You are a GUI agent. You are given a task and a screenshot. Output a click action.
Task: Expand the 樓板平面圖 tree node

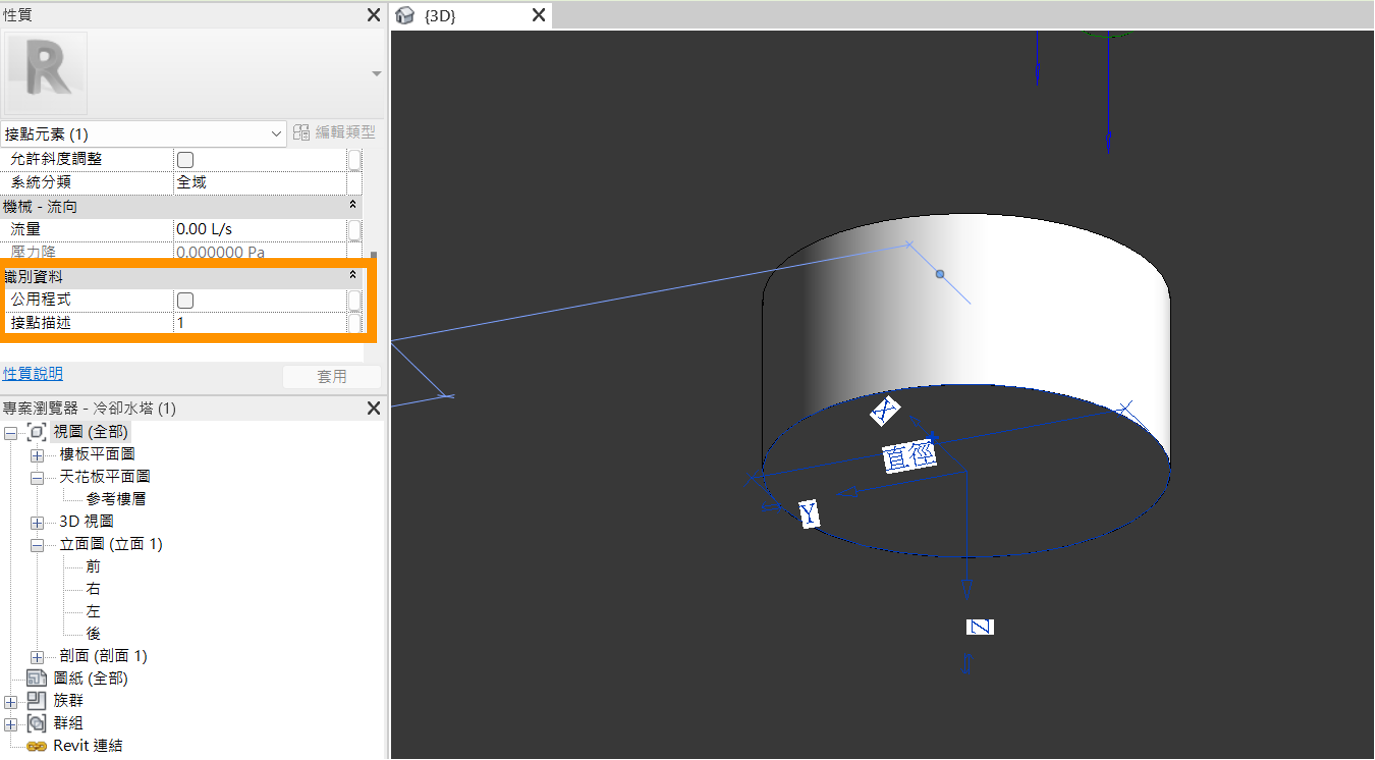[x=37, y=455]
